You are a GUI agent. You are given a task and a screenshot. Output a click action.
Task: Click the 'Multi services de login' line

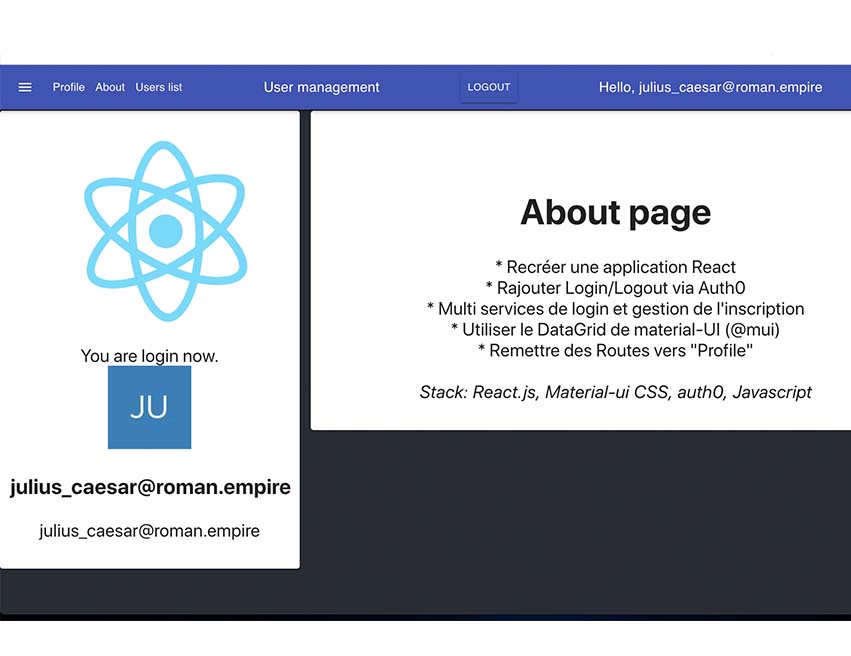(615, 309)
